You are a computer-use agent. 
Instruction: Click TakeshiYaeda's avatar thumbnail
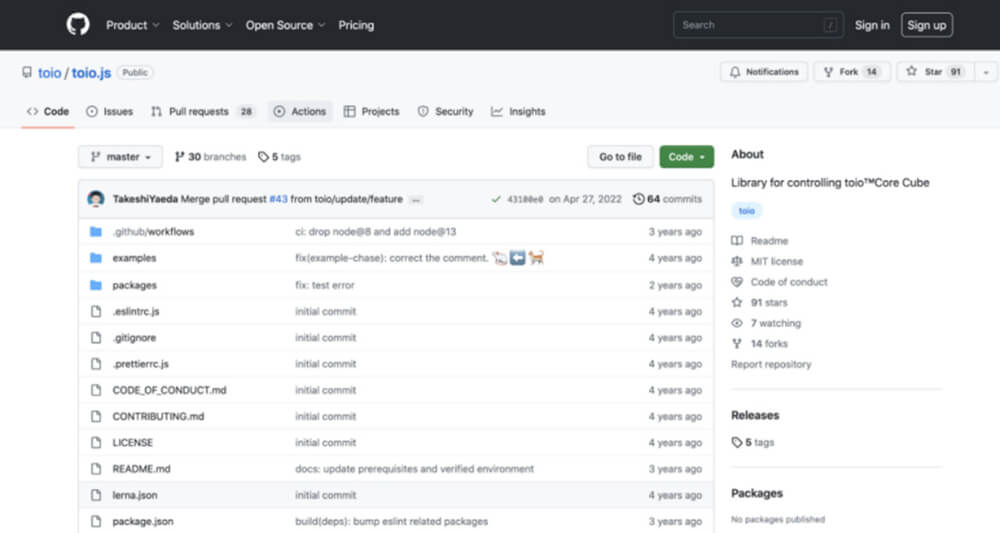pyautogui.click(x=96, y=199)
